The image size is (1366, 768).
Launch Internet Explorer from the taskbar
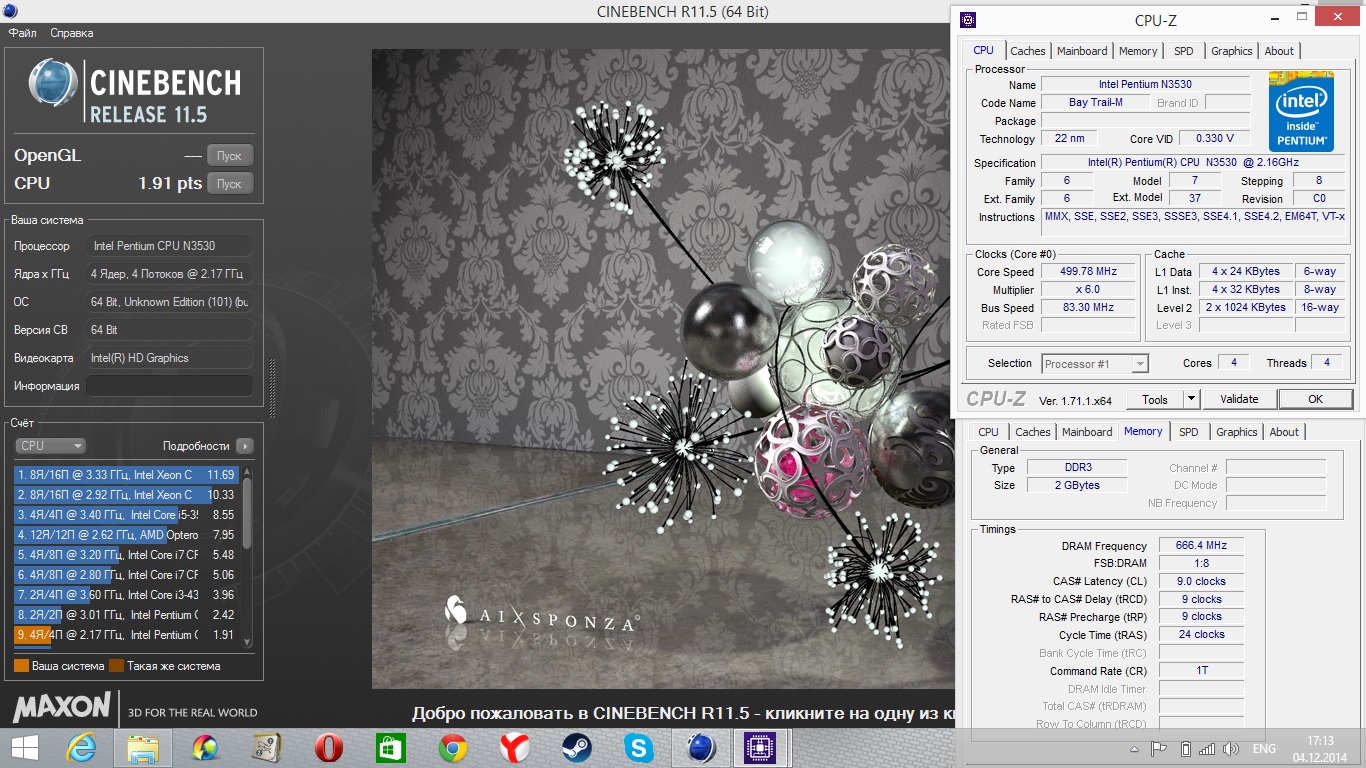81,747
